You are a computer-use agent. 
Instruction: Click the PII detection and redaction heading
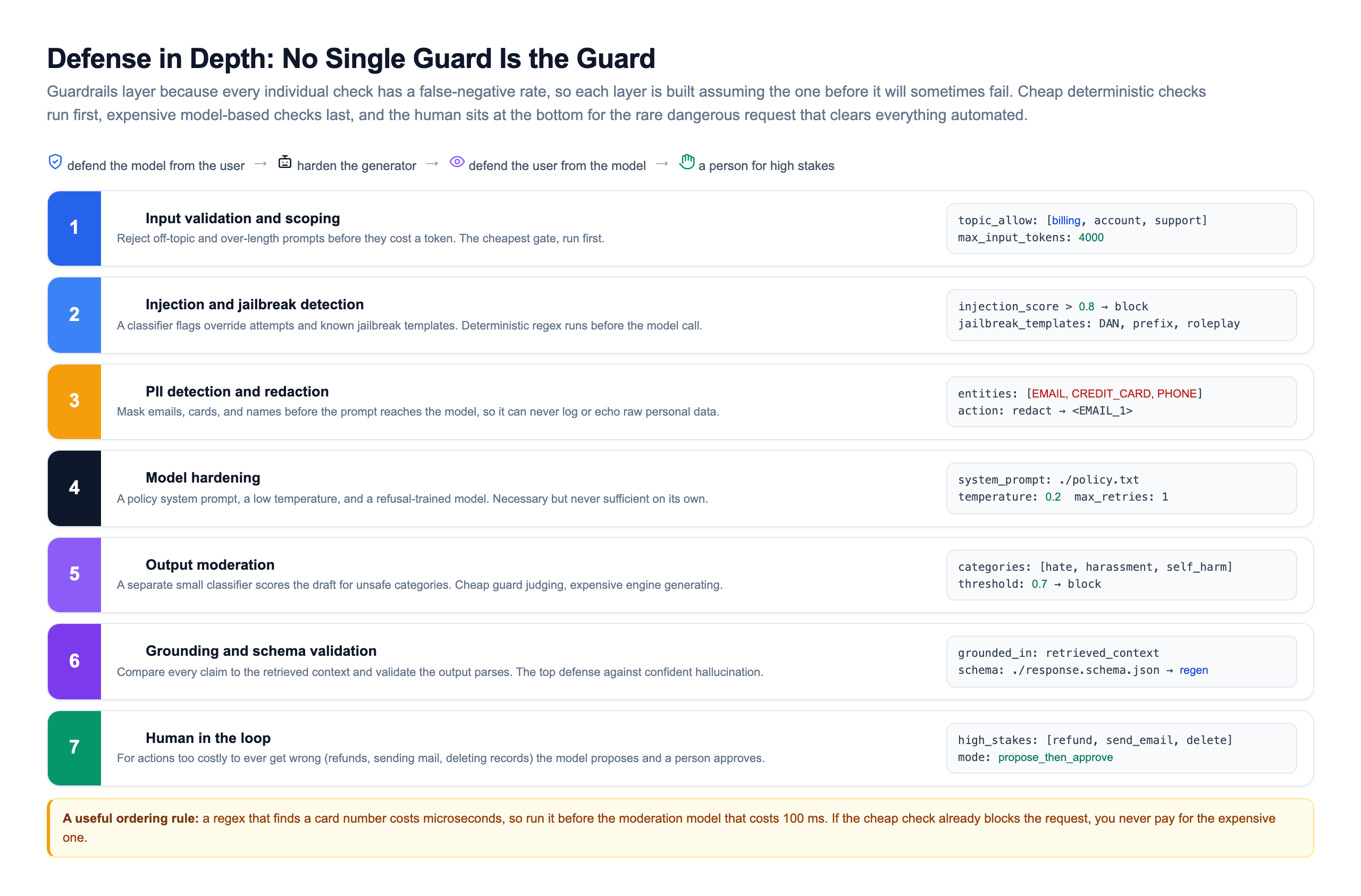(x=237, y=392)
